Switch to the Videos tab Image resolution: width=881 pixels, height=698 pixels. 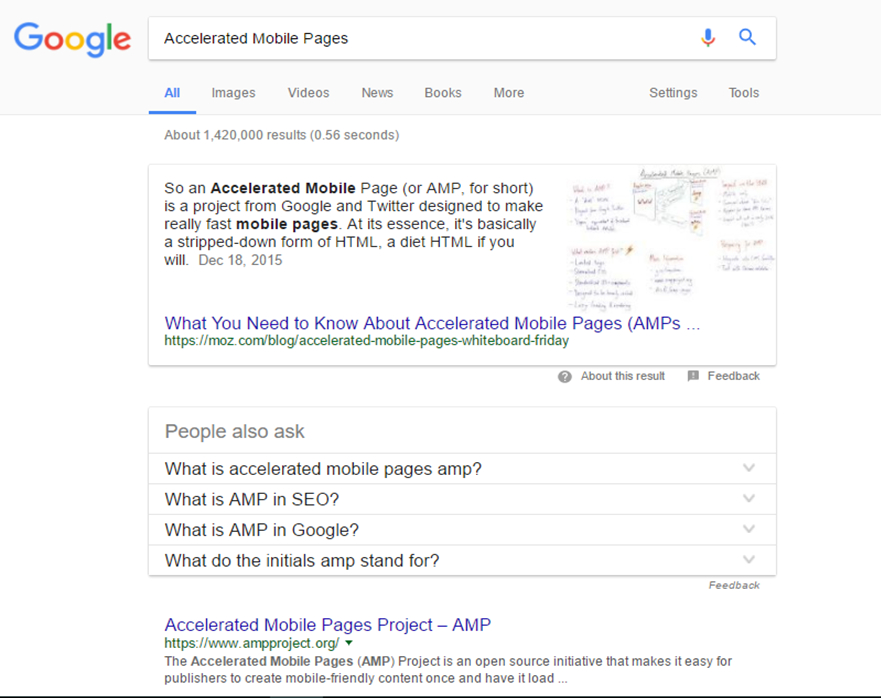coord(308,93)
